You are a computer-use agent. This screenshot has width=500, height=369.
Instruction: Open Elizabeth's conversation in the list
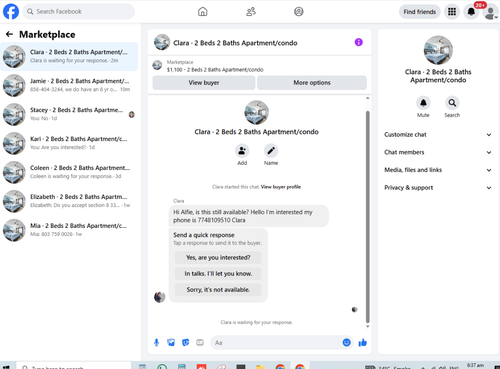coord(69,201)
